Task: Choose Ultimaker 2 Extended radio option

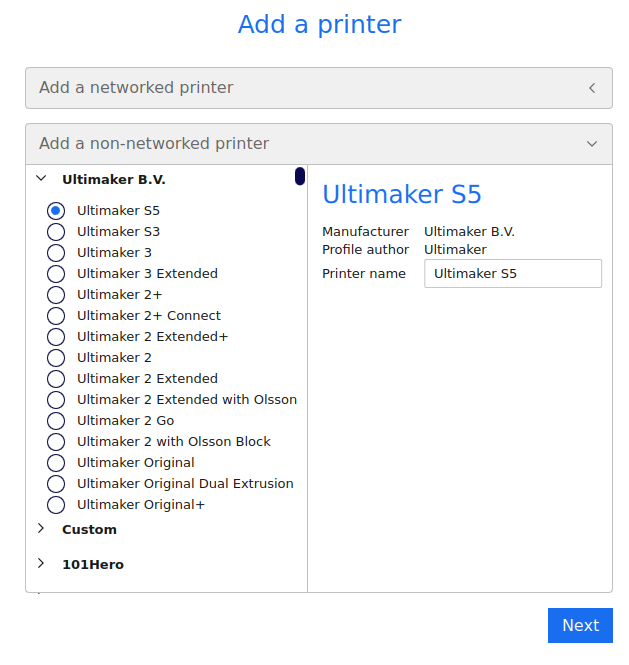Action: coord(56,379)
